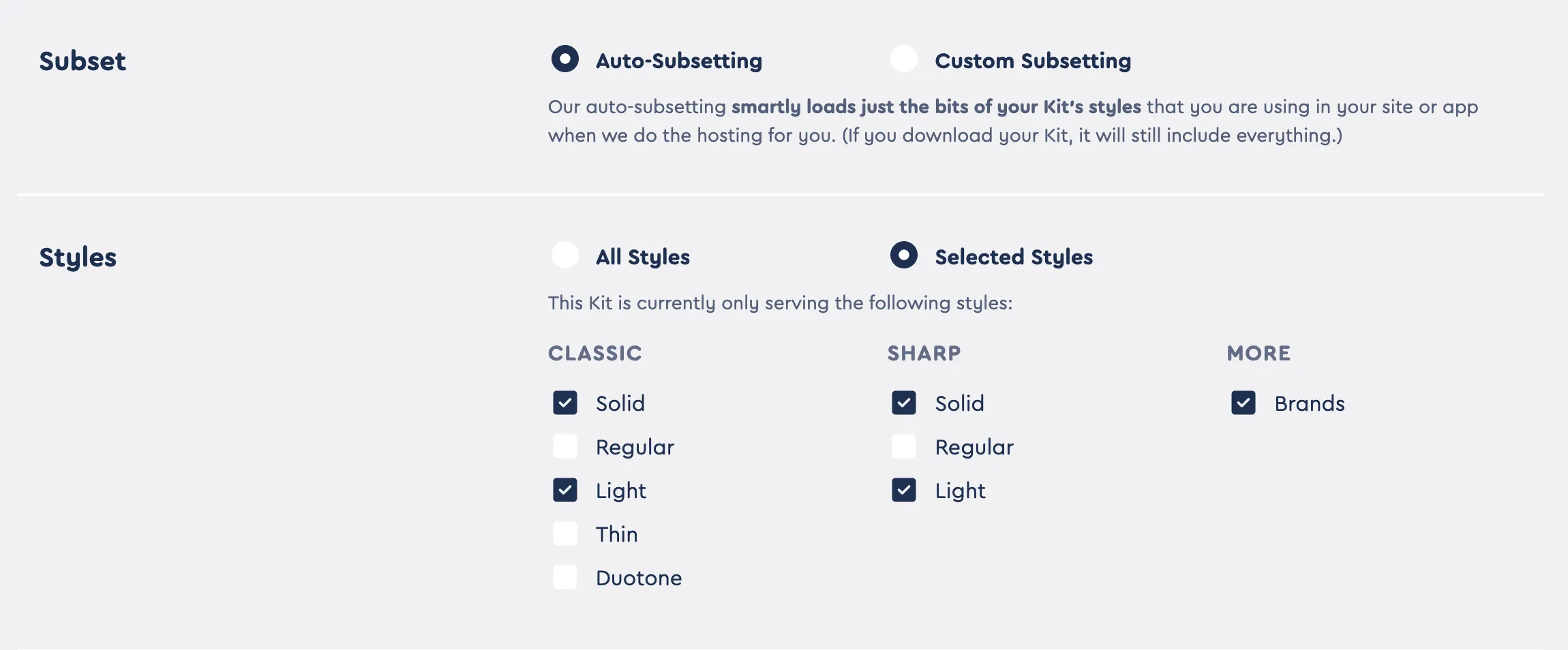
Task: Click the Subset section heading
Action: tap(82, 61)
